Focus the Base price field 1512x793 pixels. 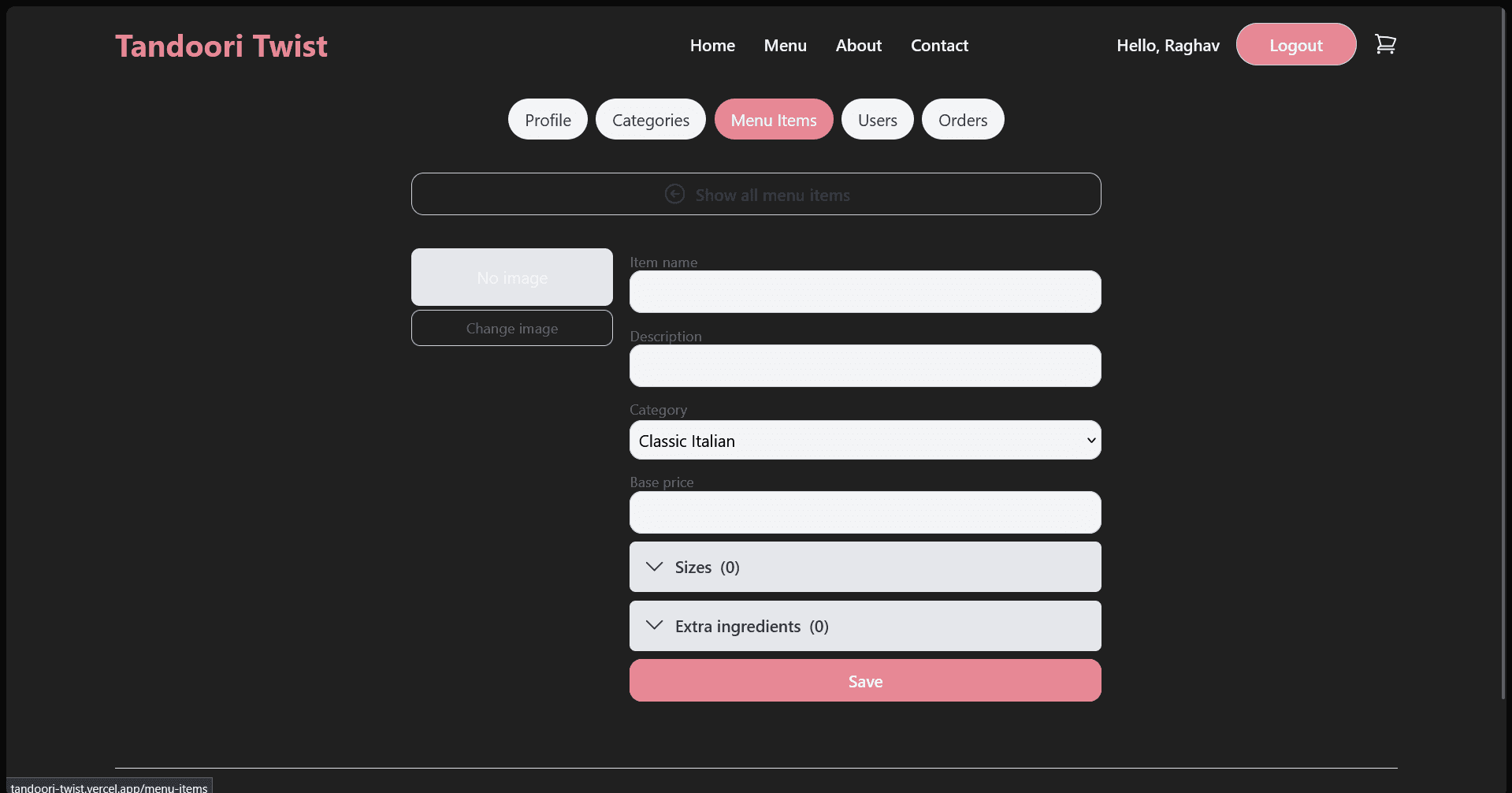click(864, 513)
